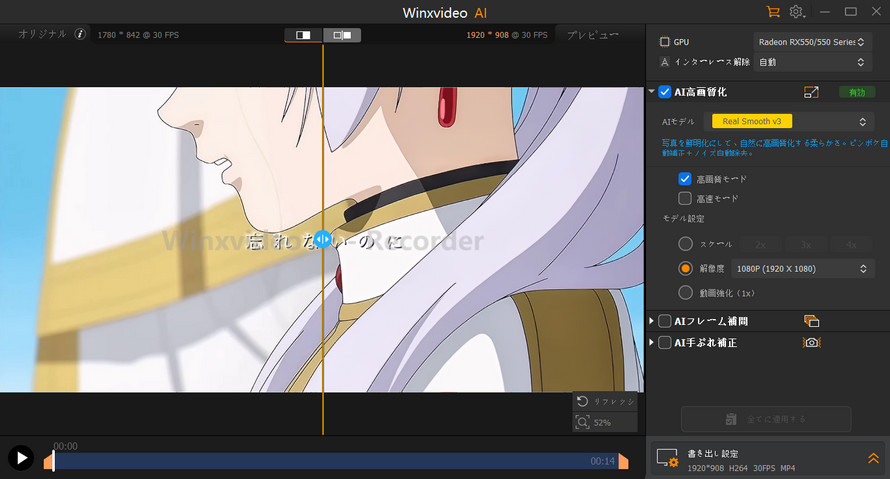Click the プレビュー label
Screen dimensions: 890x479
tap(593, 35)
